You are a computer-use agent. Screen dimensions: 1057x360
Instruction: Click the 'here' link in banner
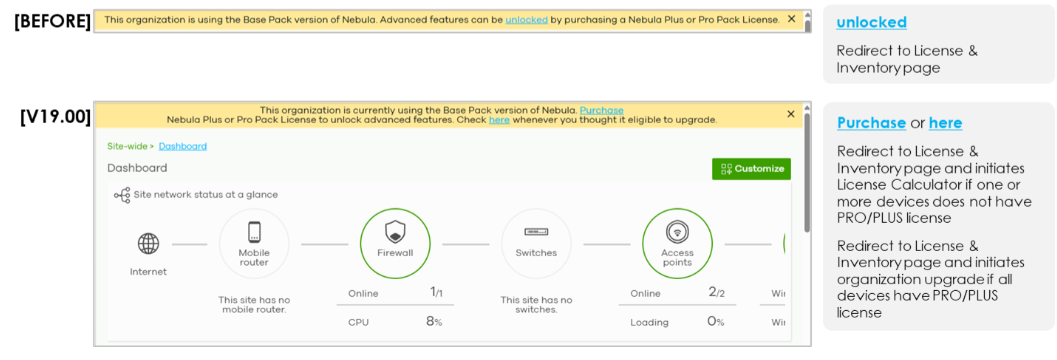click(x=499, y=120)
